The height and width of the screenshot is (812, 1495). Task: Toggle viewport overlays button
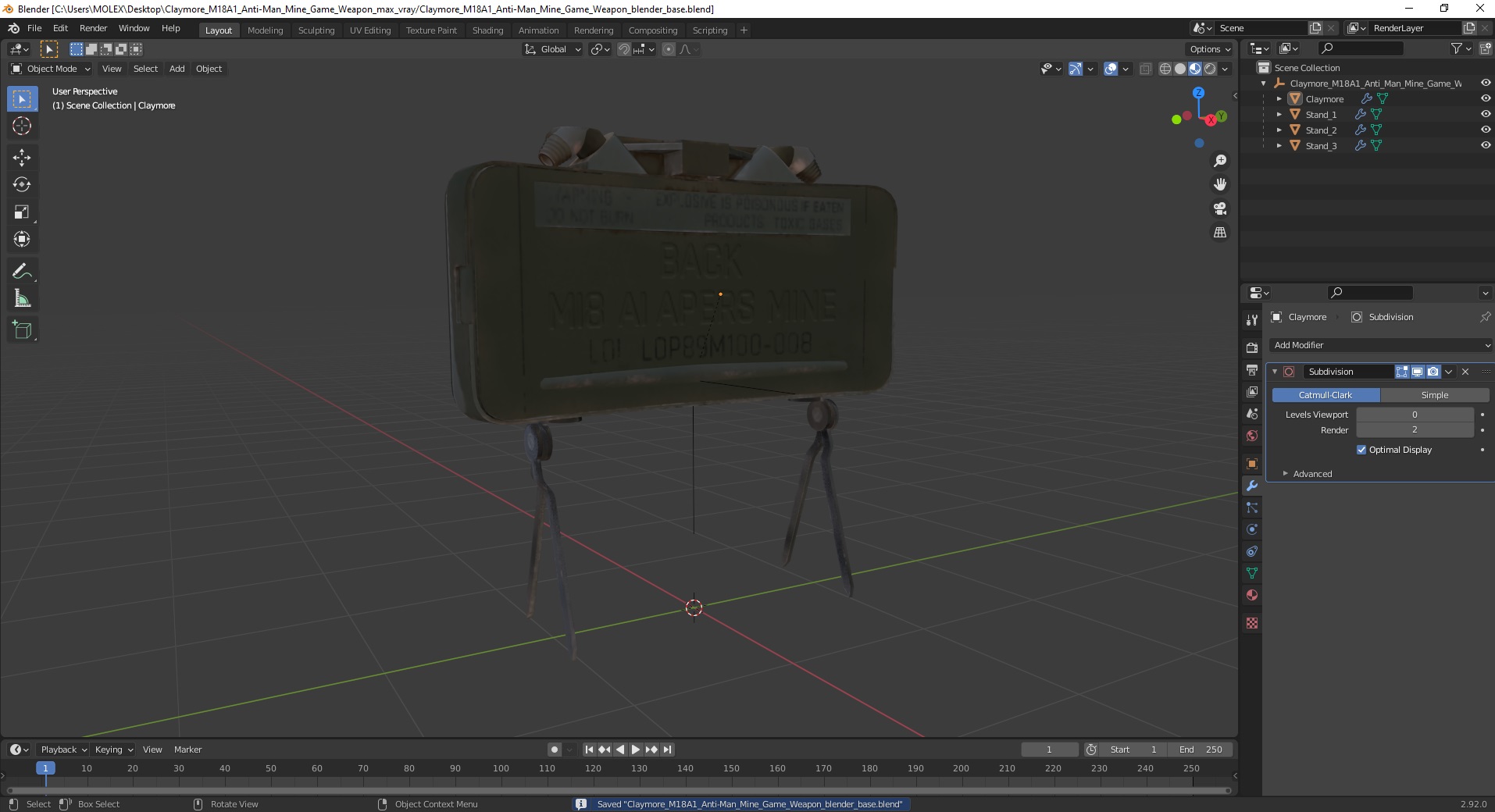pos(1111,69)
